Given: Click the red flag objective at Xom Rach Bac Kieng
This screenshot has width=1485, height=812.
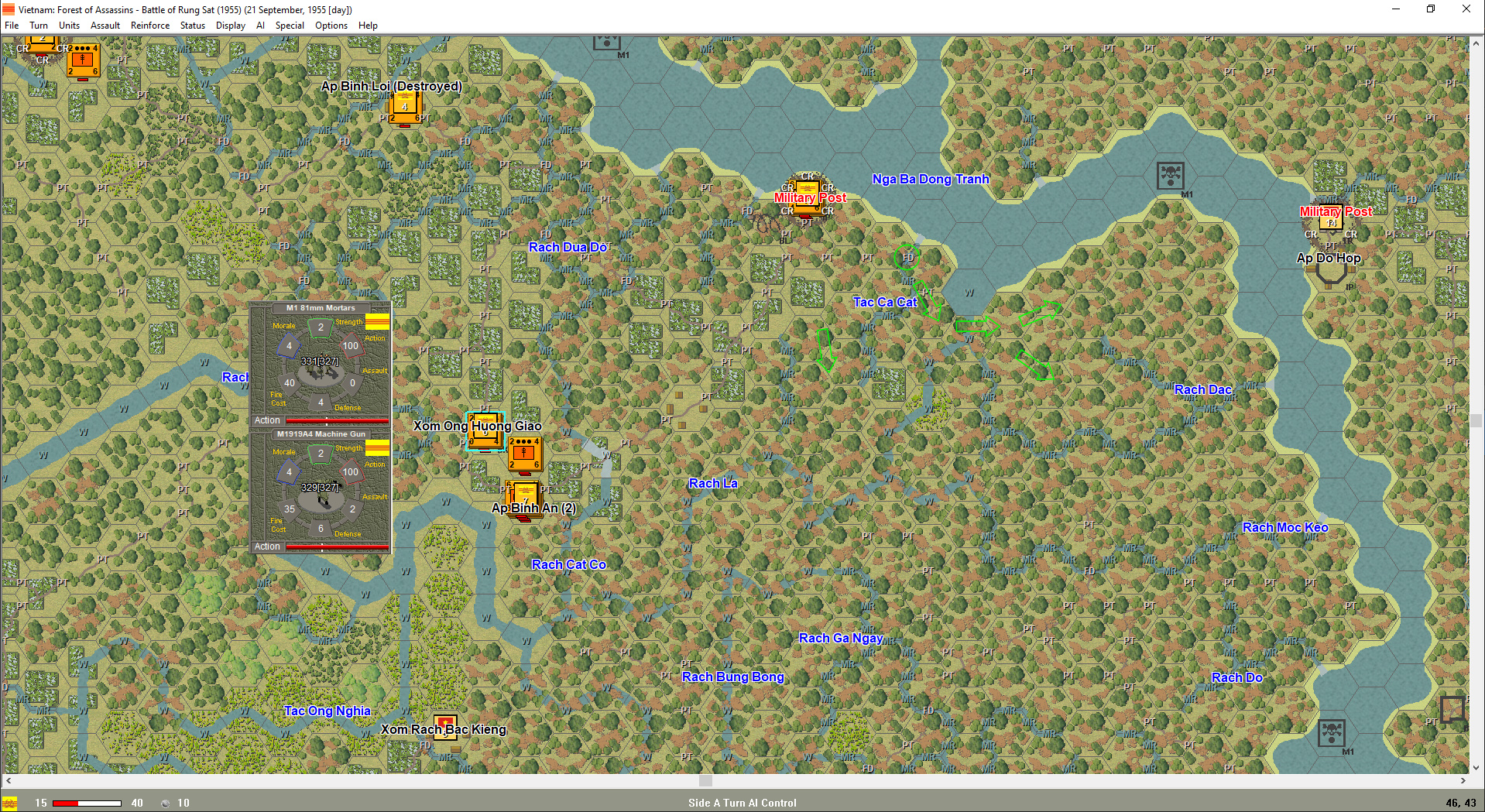Looking at the screenshot, I should click(x=445, y=727).
